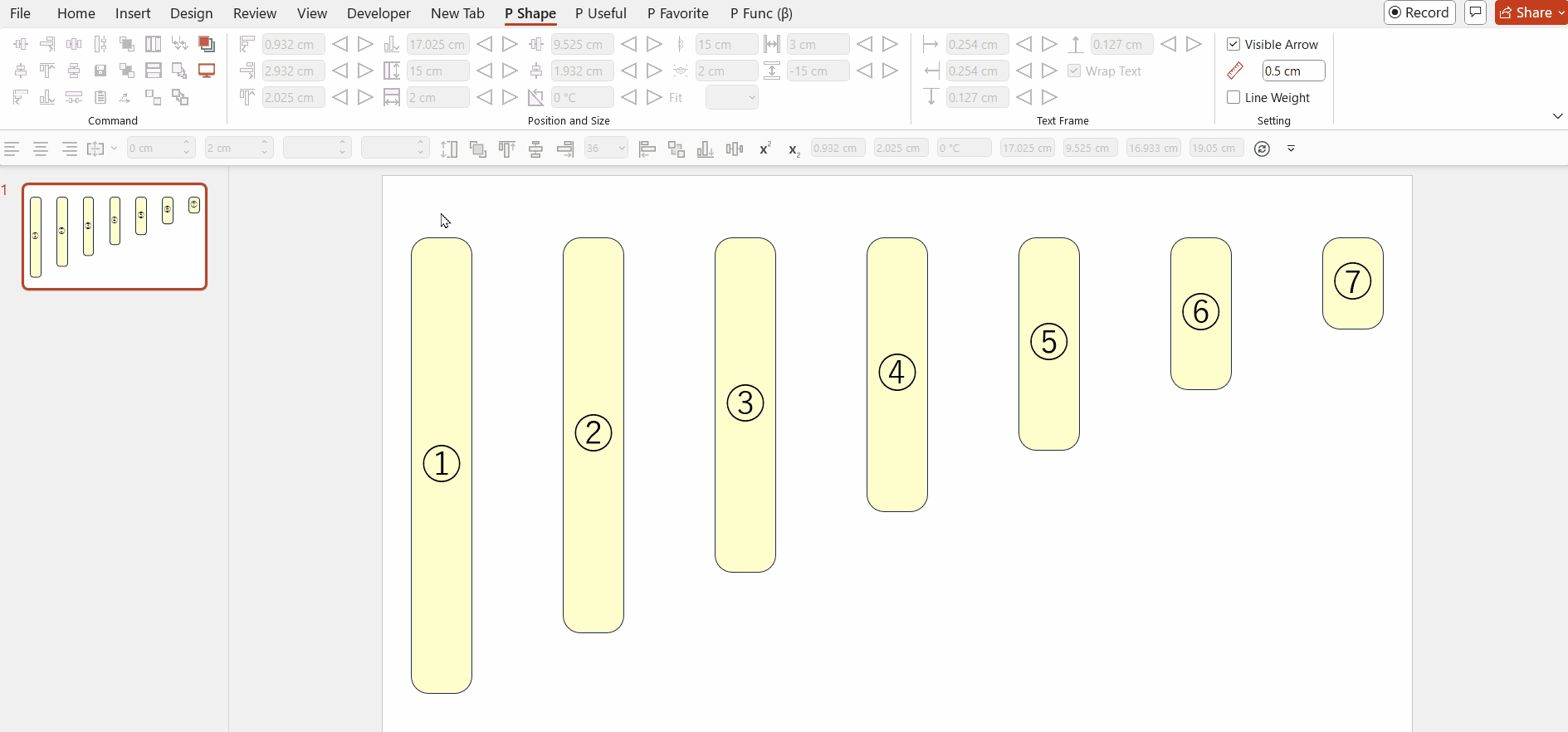Click the red monitor slideshow icon
1568x732 pixels.
(x=207, y=71)
